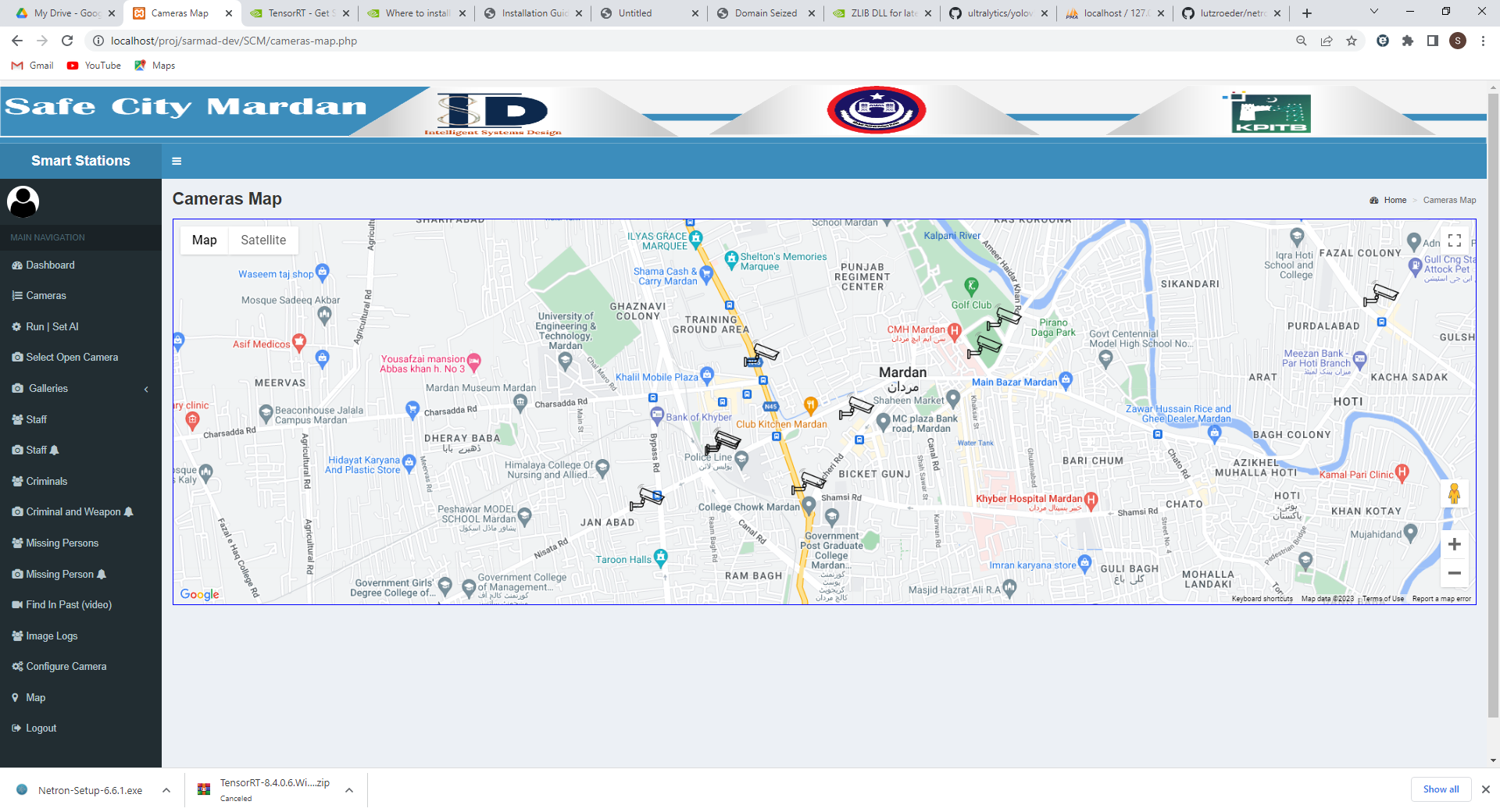1500x812 pixels.
Task: Click camera marker near Golf Club
Action: coord(1003,318)
